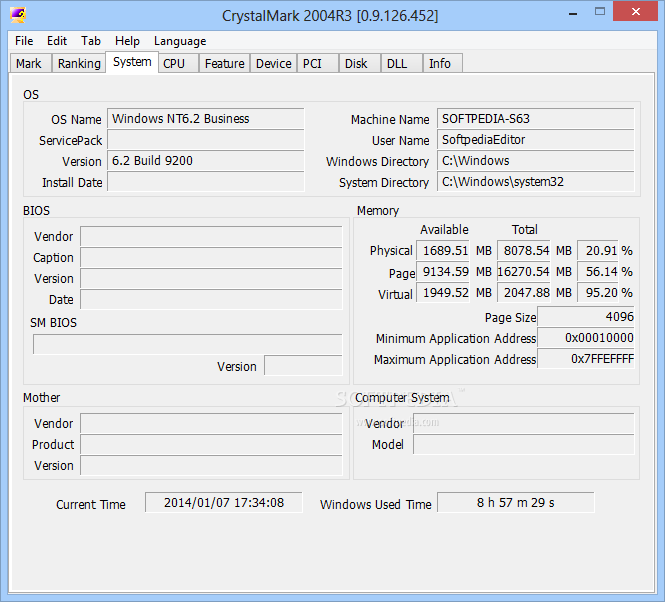Screen dimensions: 665x602
Task: Click the empty Install Date field
Action: 206,182
